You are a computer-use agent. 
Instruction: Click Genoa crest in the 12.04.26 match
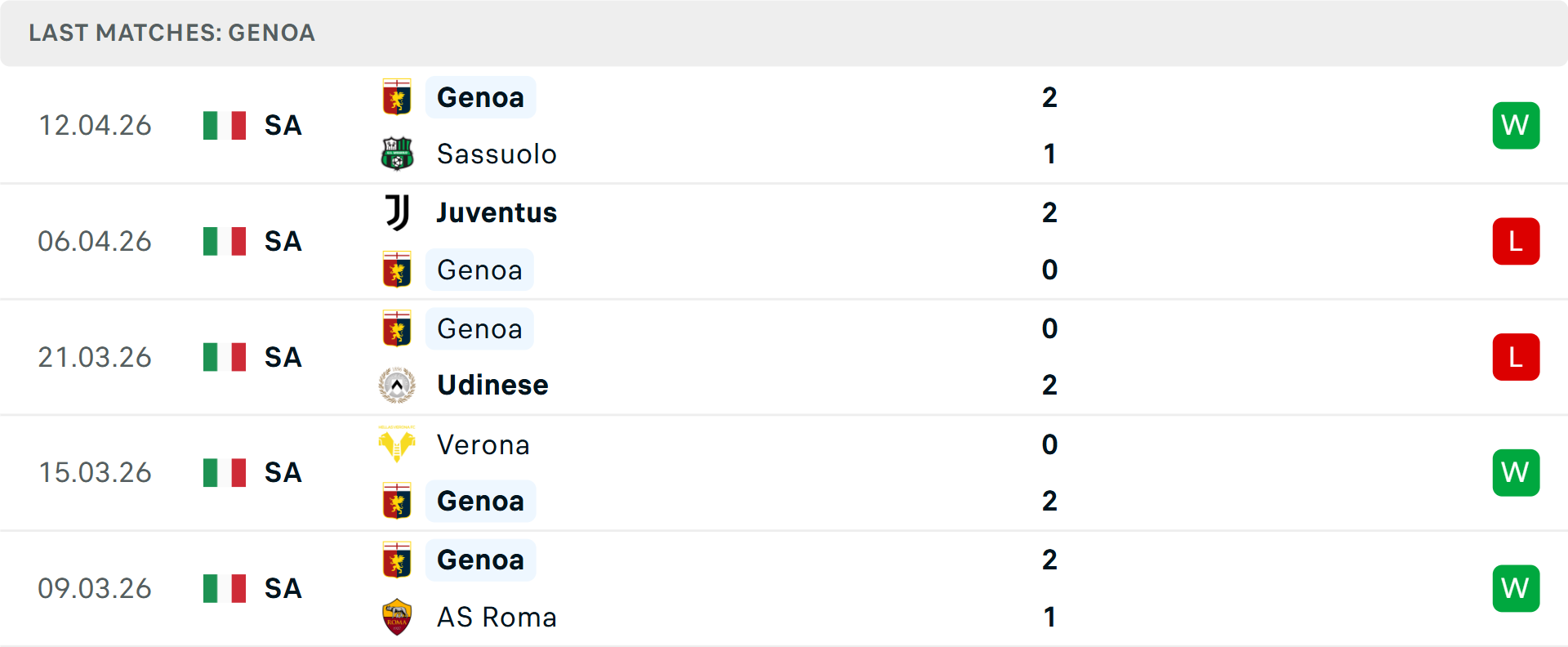397,97
